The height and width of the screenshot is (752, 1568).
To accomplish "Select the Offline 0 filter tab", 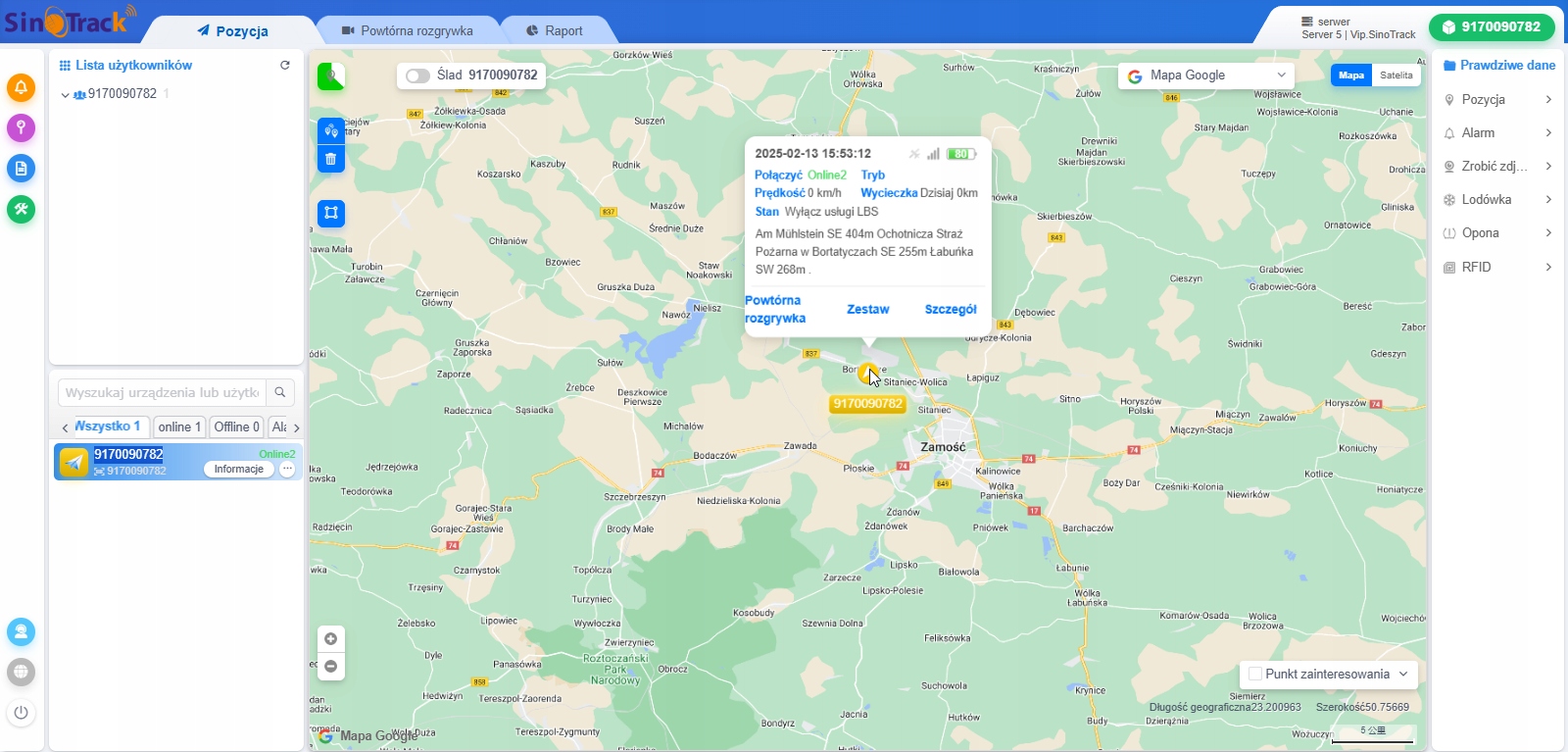I will coord(237,426).
